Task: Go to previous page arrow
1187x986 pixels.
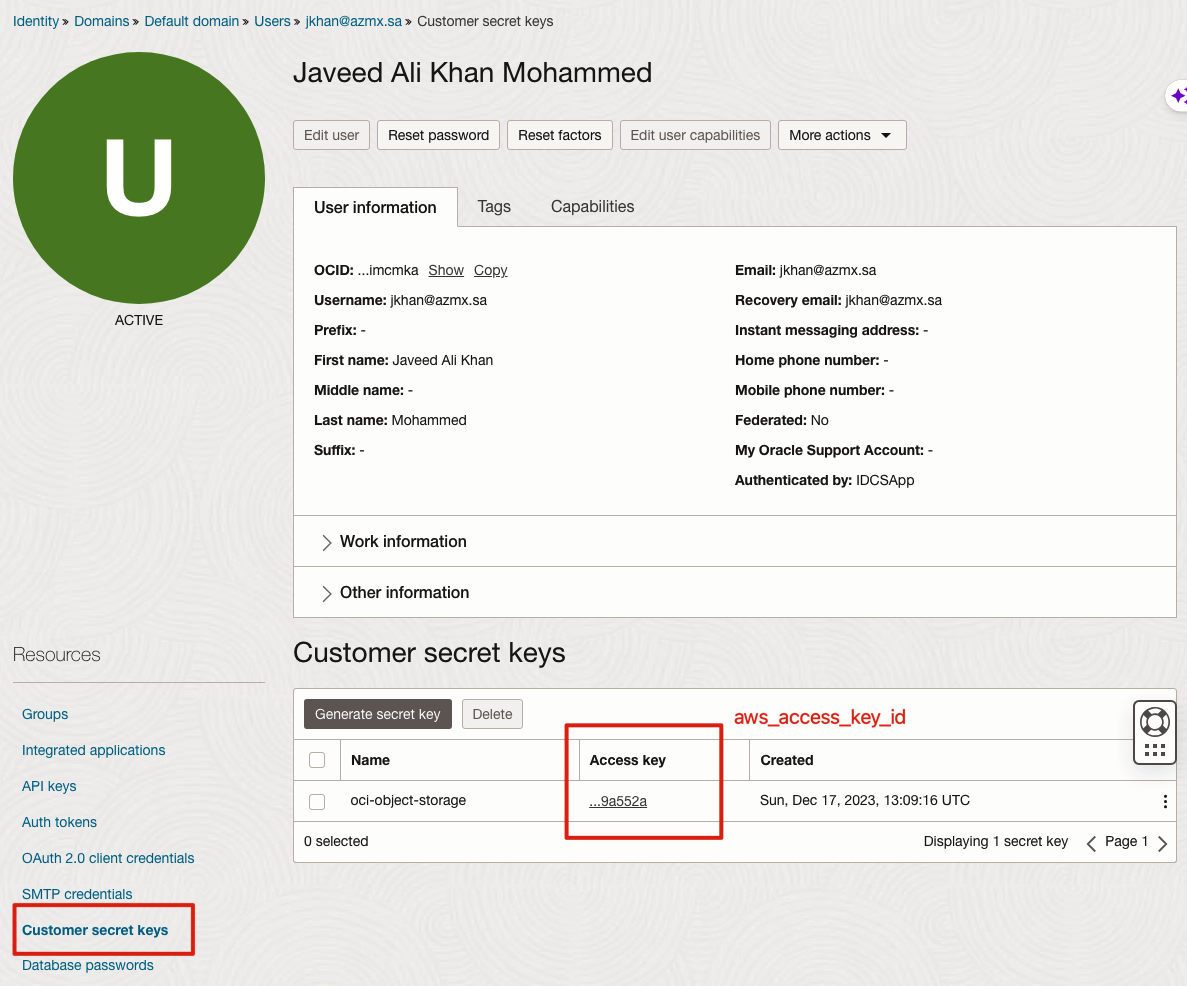Action: [x=1091, y=843]
